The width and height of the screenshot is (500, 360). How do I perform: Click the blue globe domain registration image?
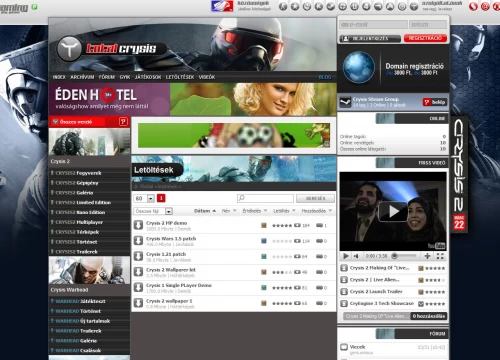pos(359,67)
